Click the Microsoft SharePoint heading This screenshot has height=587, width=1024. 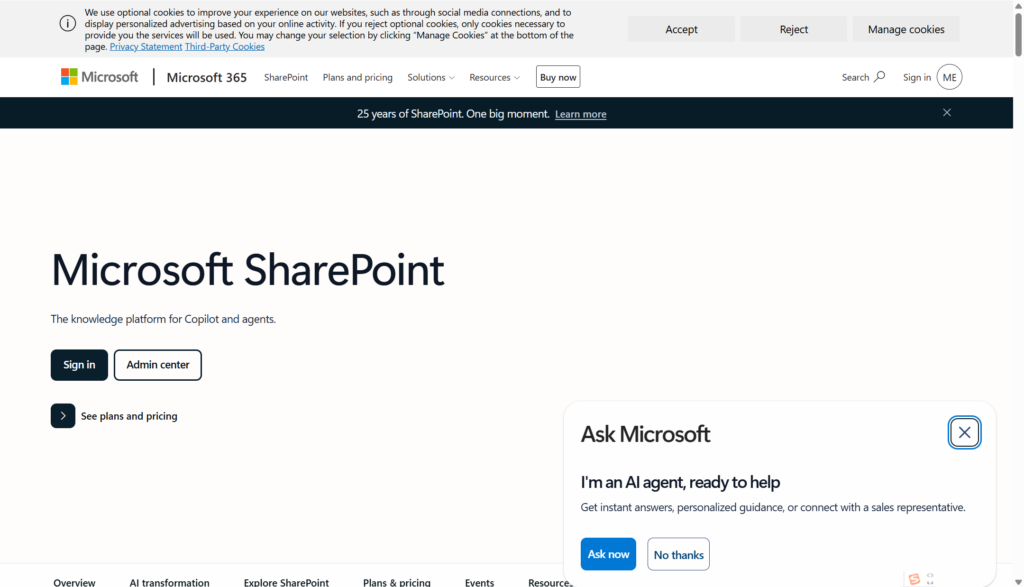248,269
